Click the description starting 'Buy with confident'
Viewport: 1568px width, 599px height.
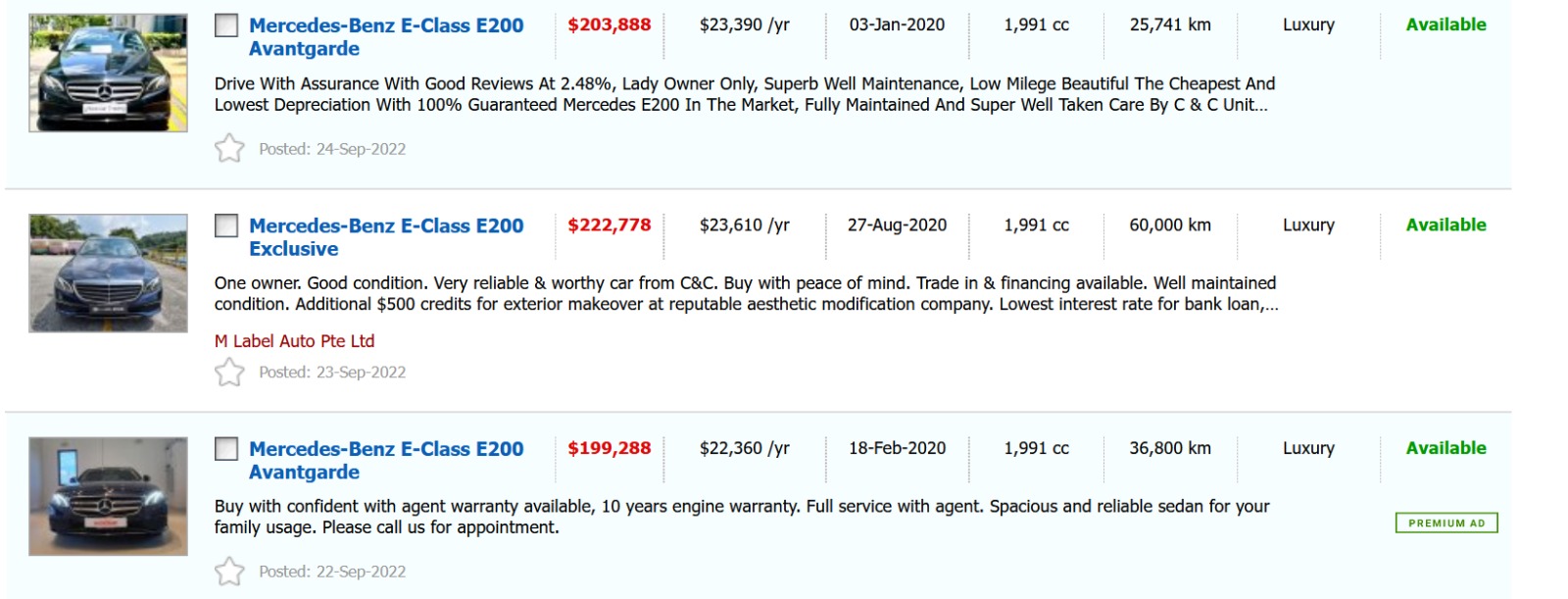click(x=741, y=517)
